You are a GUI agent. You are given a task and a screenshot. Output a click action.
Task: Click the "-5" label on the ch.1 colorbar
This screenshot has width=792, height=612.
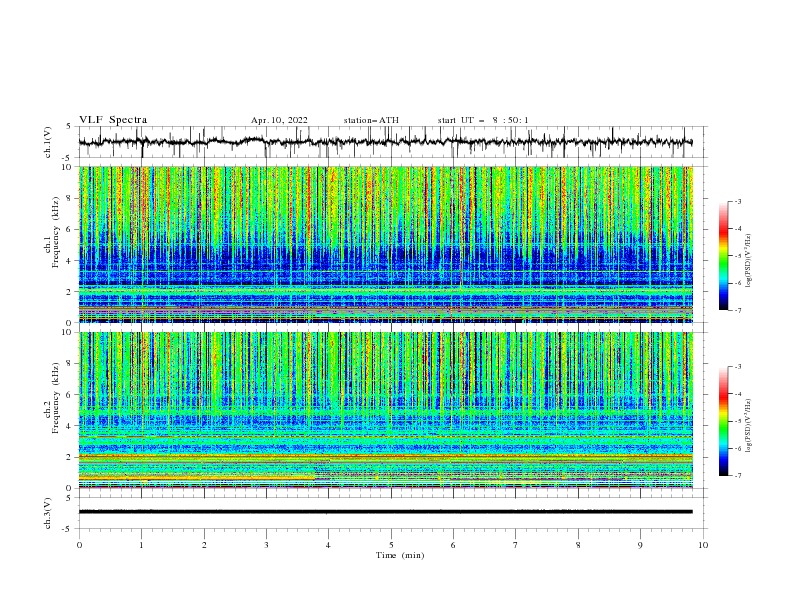(x=737, y=256)
